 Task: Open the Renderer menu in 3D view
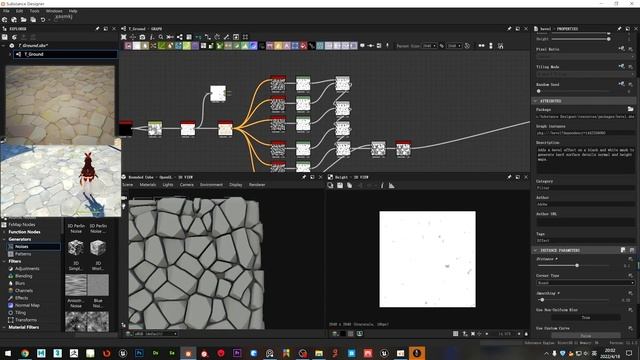(x=257, y=185)
